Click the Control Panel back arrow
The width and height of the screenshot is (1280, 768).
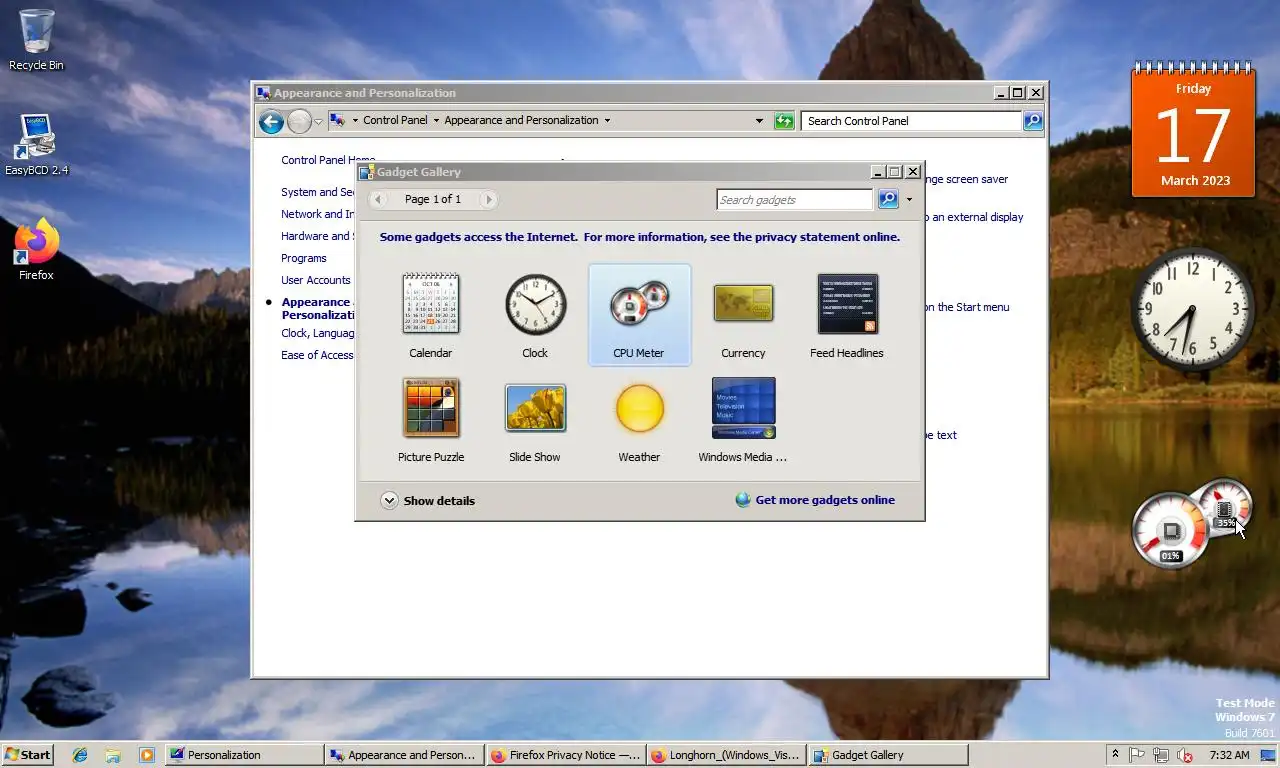click(271, 121)
